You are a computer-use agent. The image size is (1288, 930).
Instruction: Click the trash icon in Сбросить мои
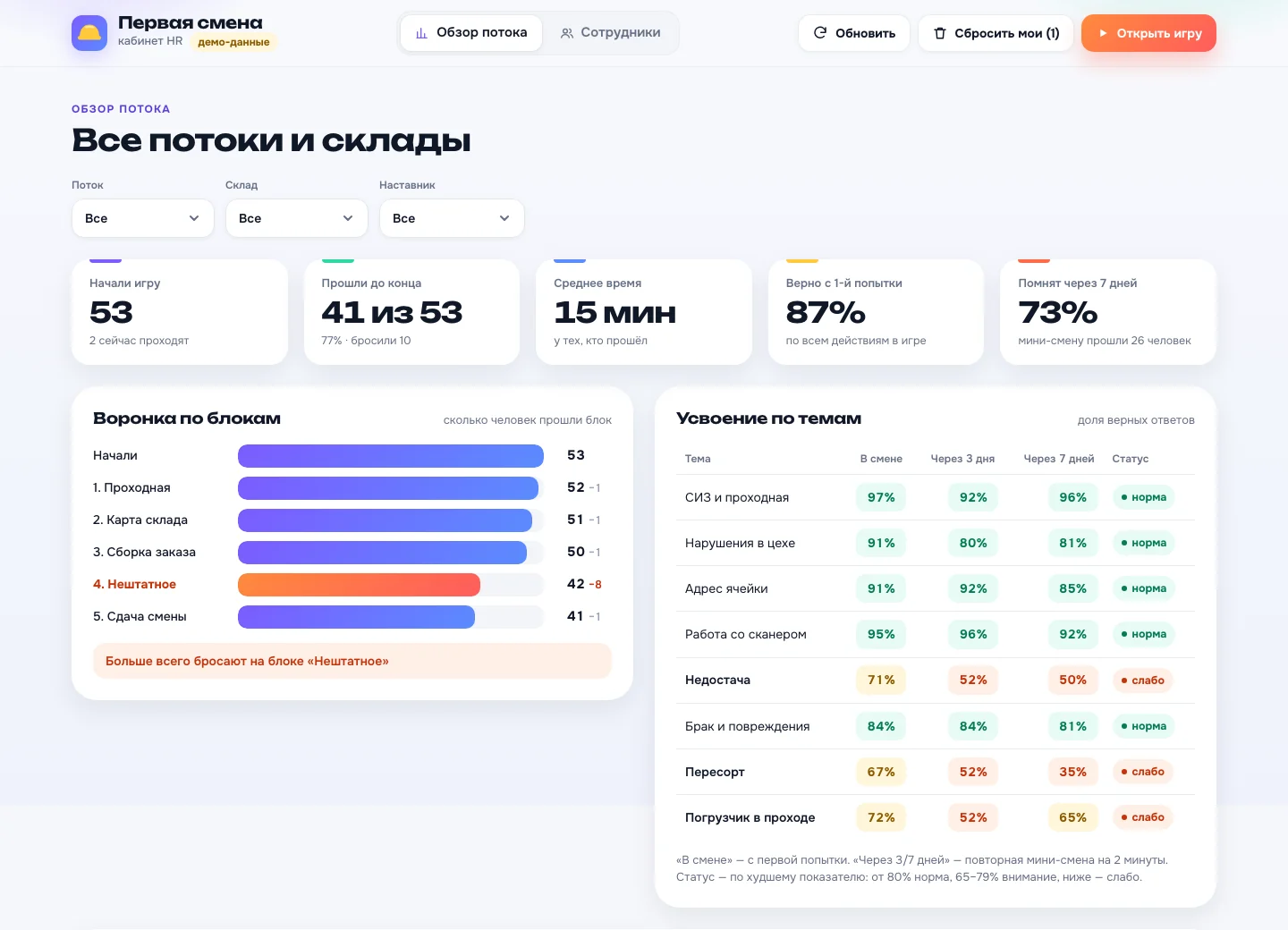point(940,33)
